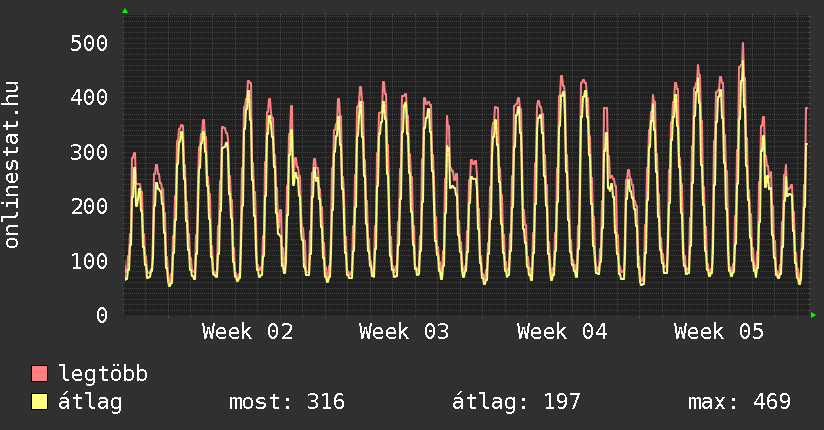Click the Week 05 axis label

click(719, 332)
